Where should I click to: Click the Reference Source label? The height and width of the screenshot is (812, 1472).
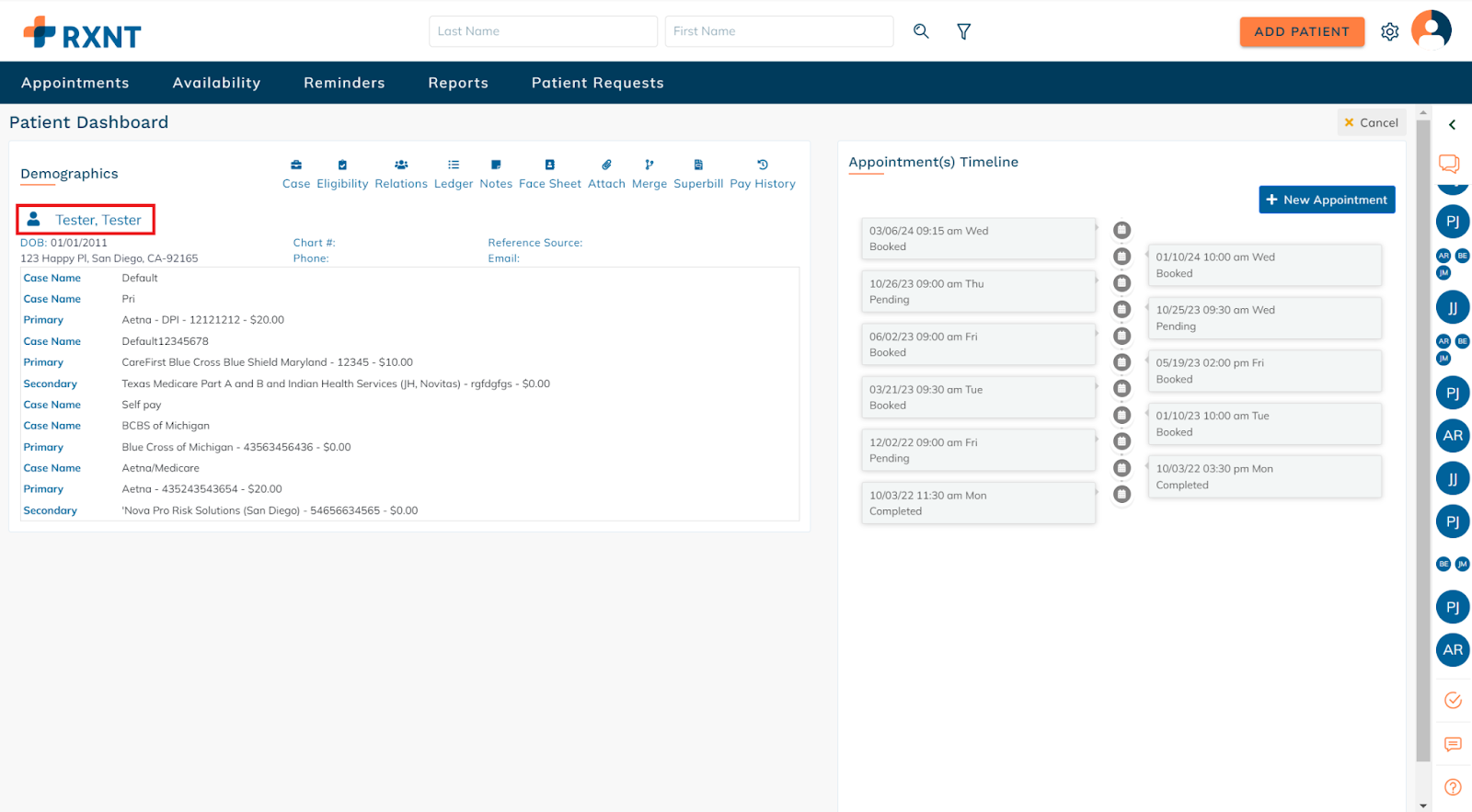click(535, 243)
